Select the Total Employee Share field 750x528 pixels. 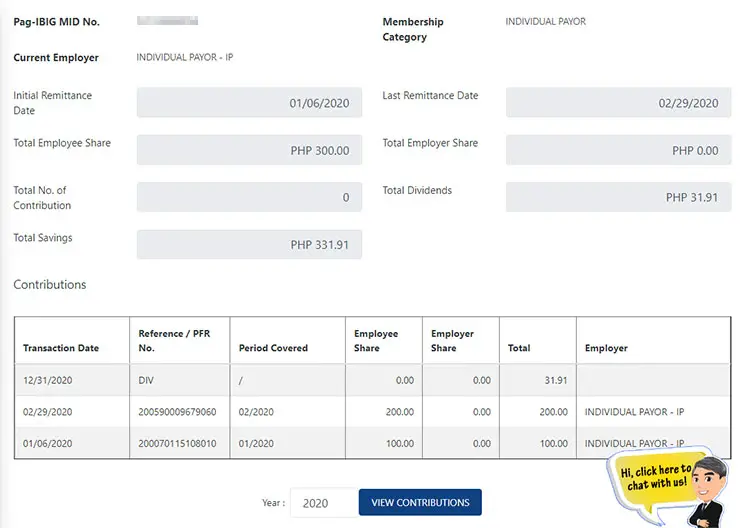[x=249, y=150]
